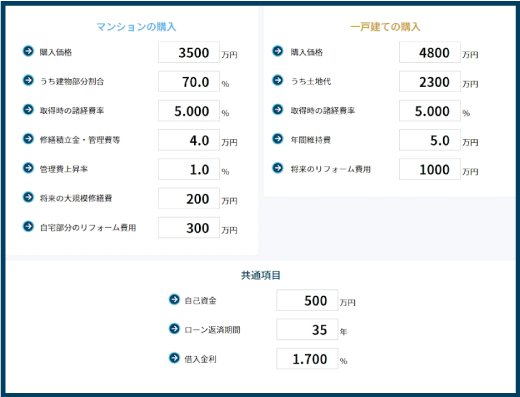This screenshot has height=397, width=520.
Task: Edit the 500 own funds field
Action: (307, 300)
